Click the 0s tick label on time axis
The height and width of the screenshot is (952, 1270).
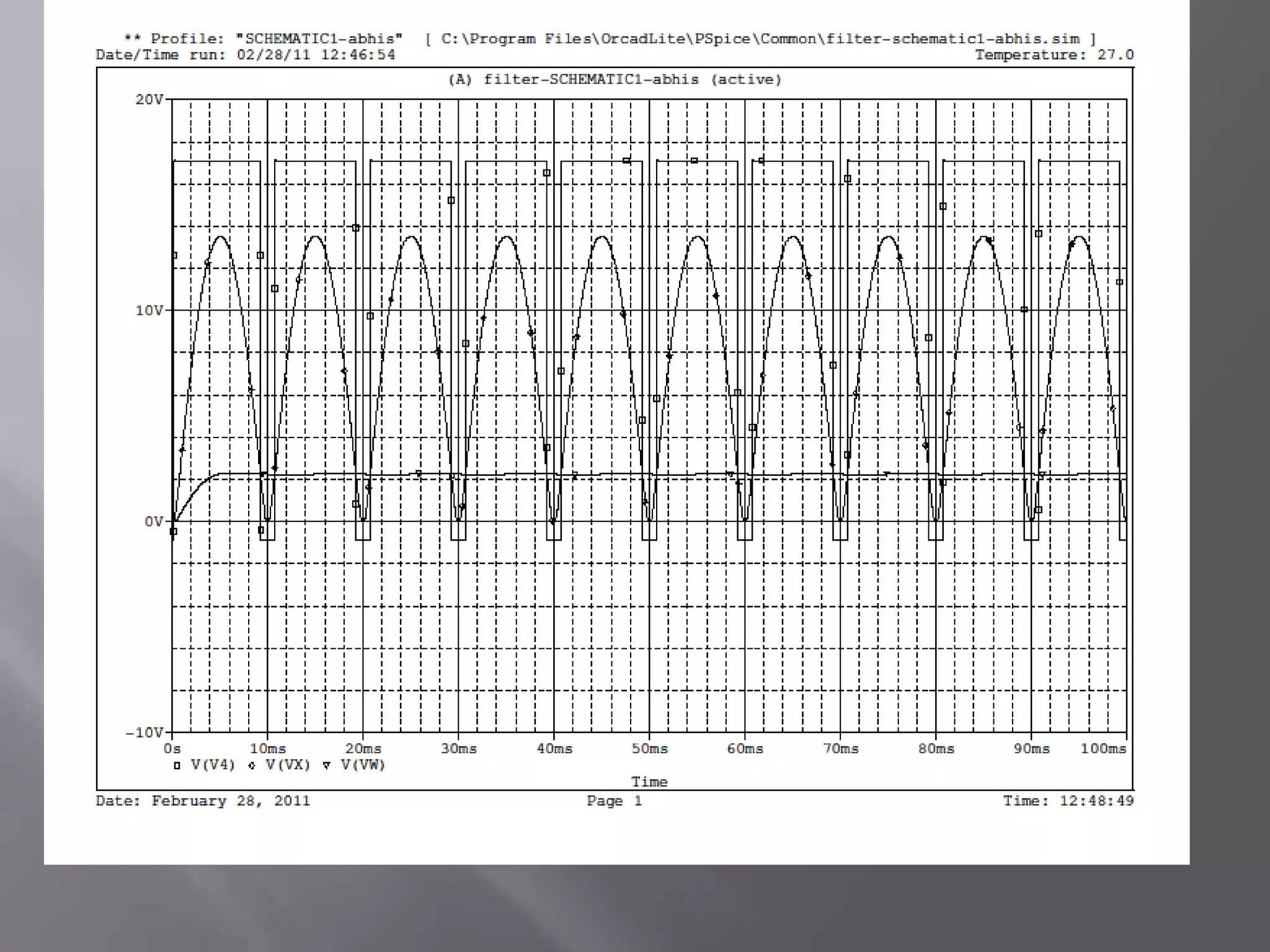(172, 749)
